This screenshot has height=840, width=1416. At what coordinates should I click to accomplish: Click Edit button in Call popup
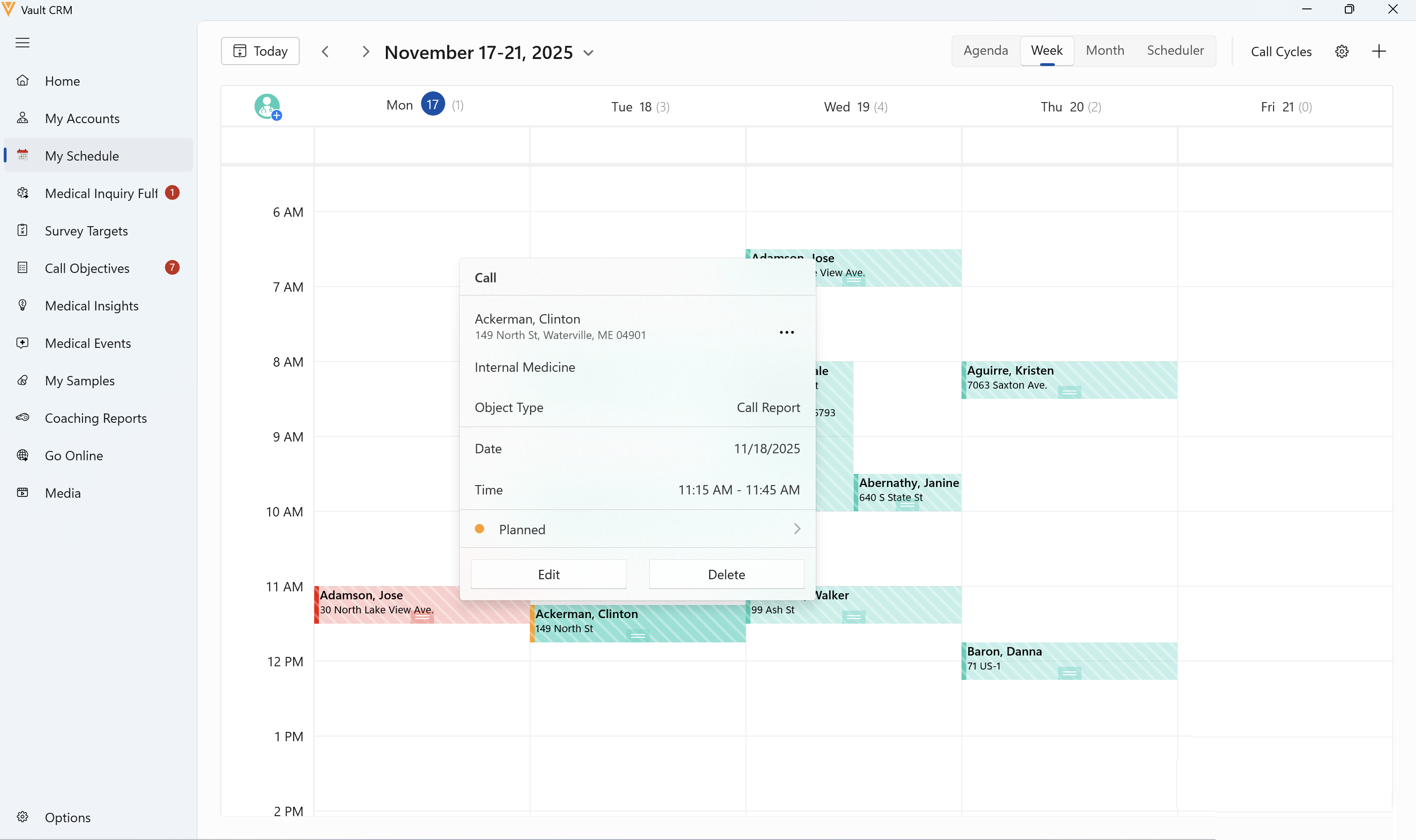click(x=548, y=574)
